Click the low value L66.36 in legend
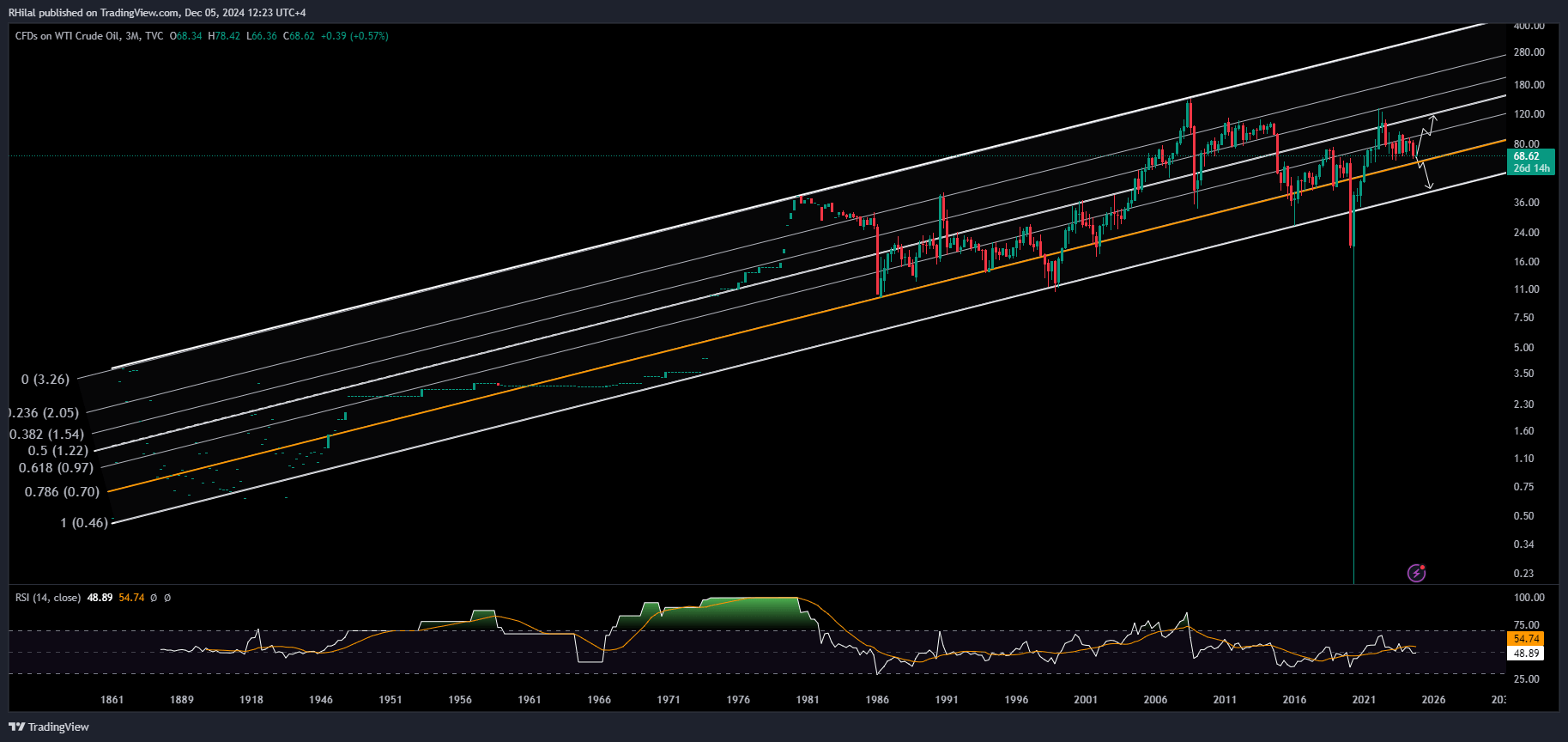Screen dimensions: 1568x742 tap(262, 36)
